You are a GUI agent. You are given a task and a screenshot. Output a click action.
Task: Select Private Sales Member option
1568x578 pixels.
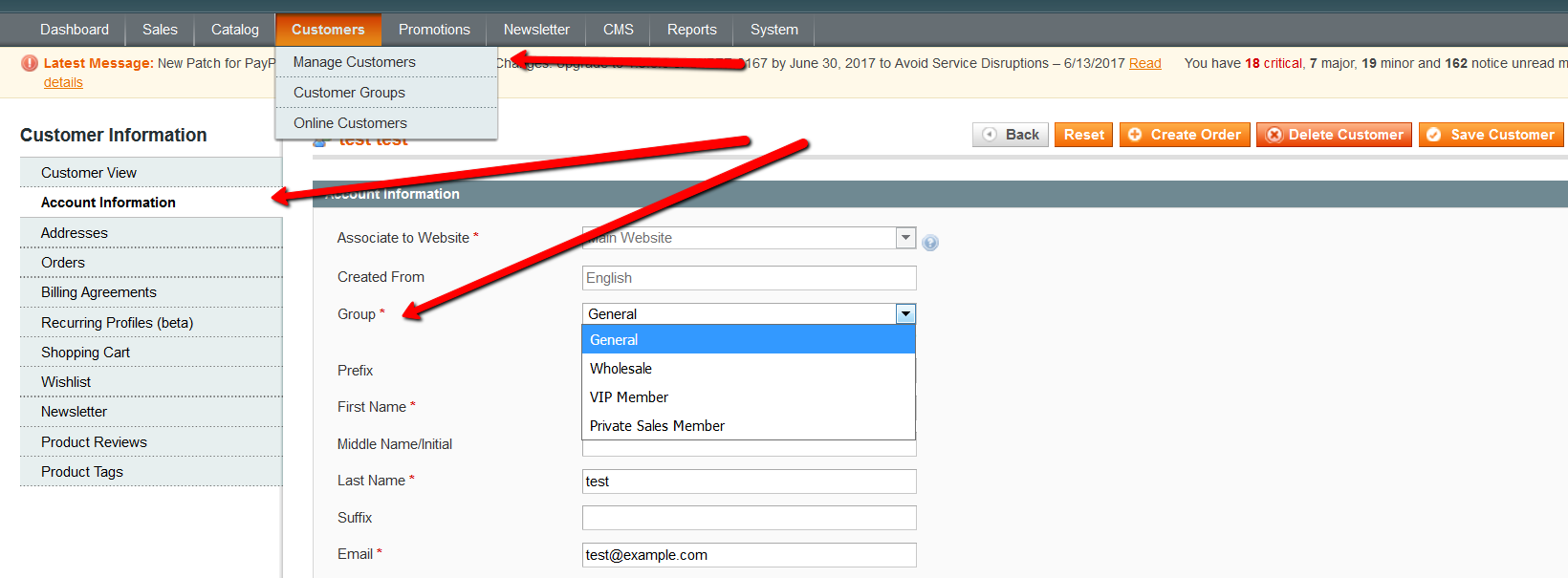749,425
